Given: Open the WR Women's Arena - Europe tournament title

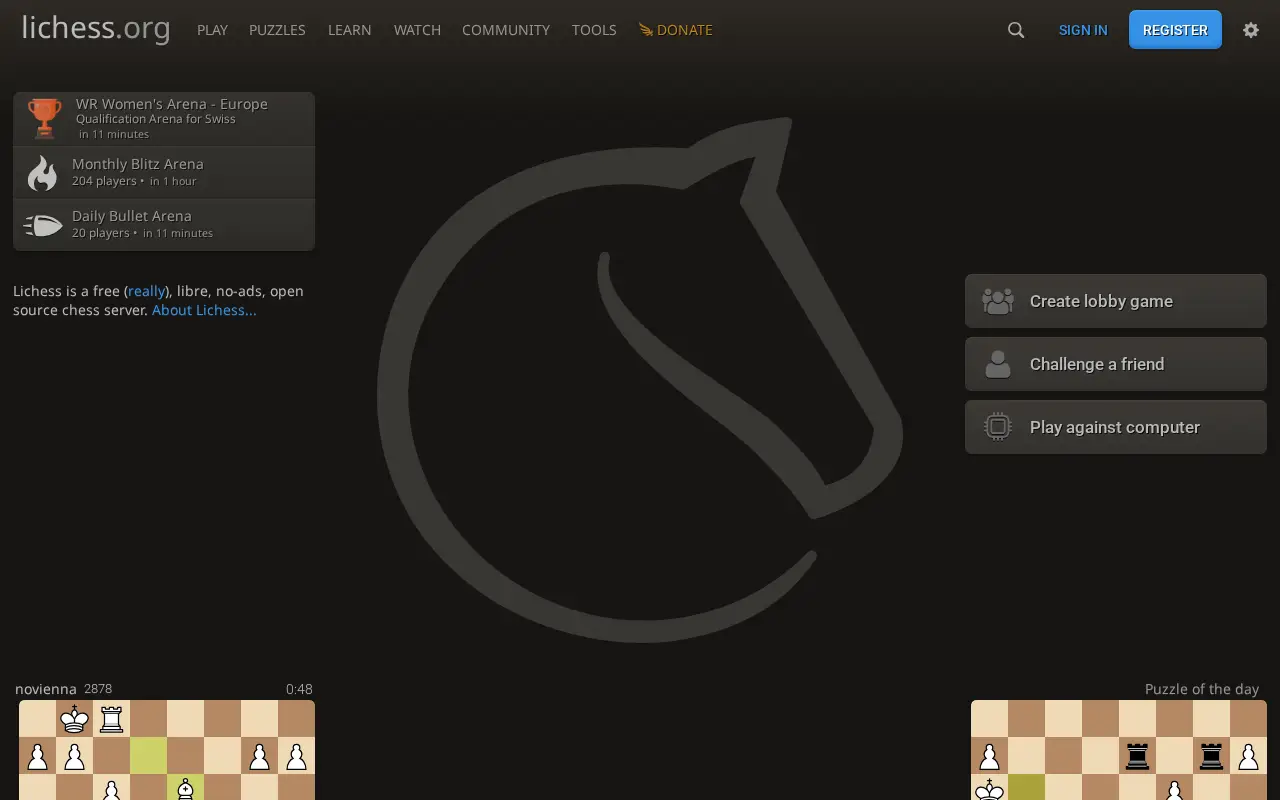Looking at the screenshot, I should [x=172, y=104].
